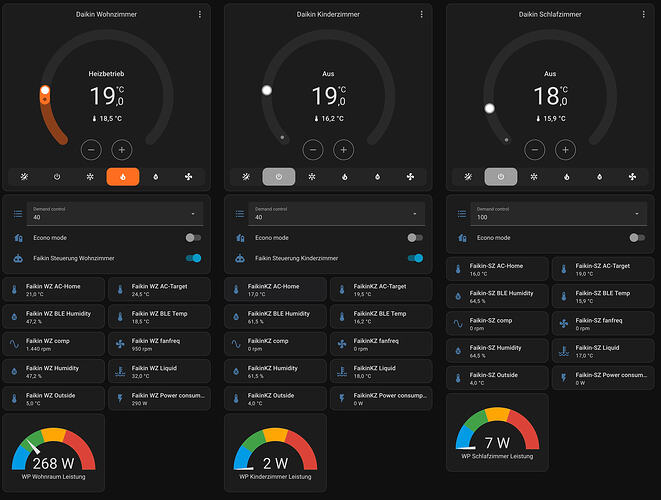661x500 pixels.
Task: Select fan-only mode for Daikin Wohnzimmer
Action: coord(188,177)
